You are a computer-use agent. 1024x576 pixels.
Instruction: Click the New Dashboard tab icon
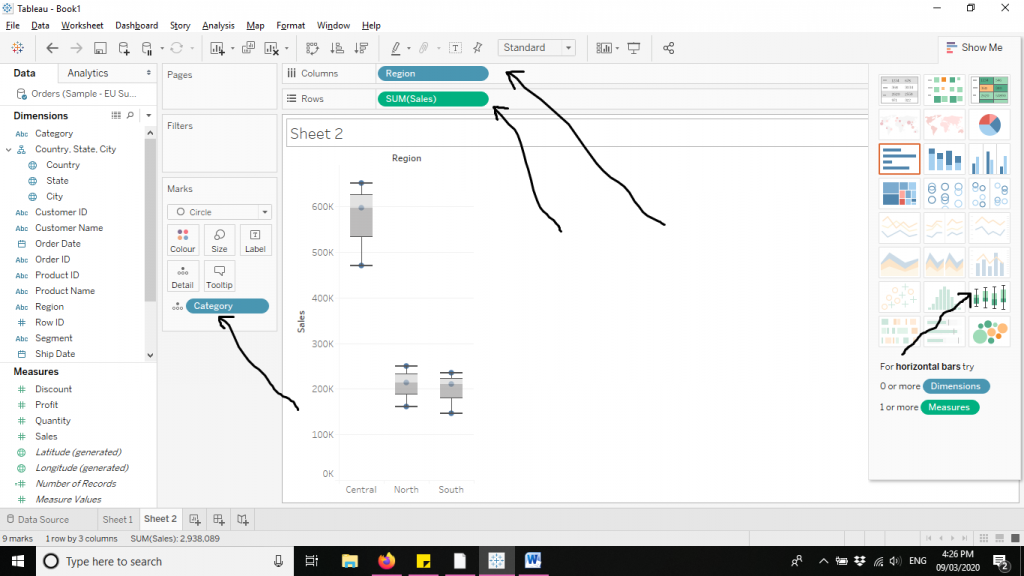219,520
